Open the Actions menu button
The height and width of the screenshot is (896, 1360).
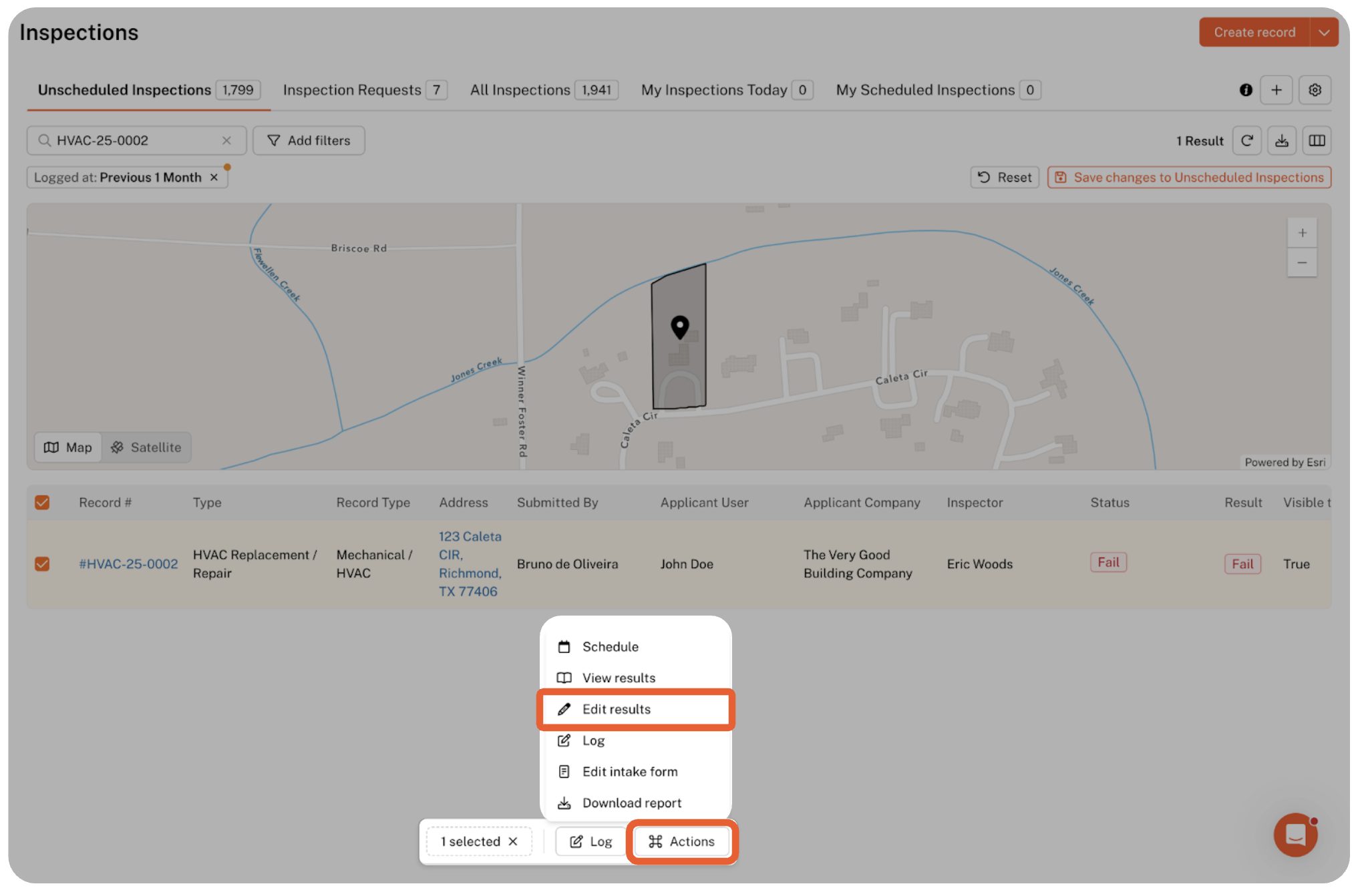[681, 842]
